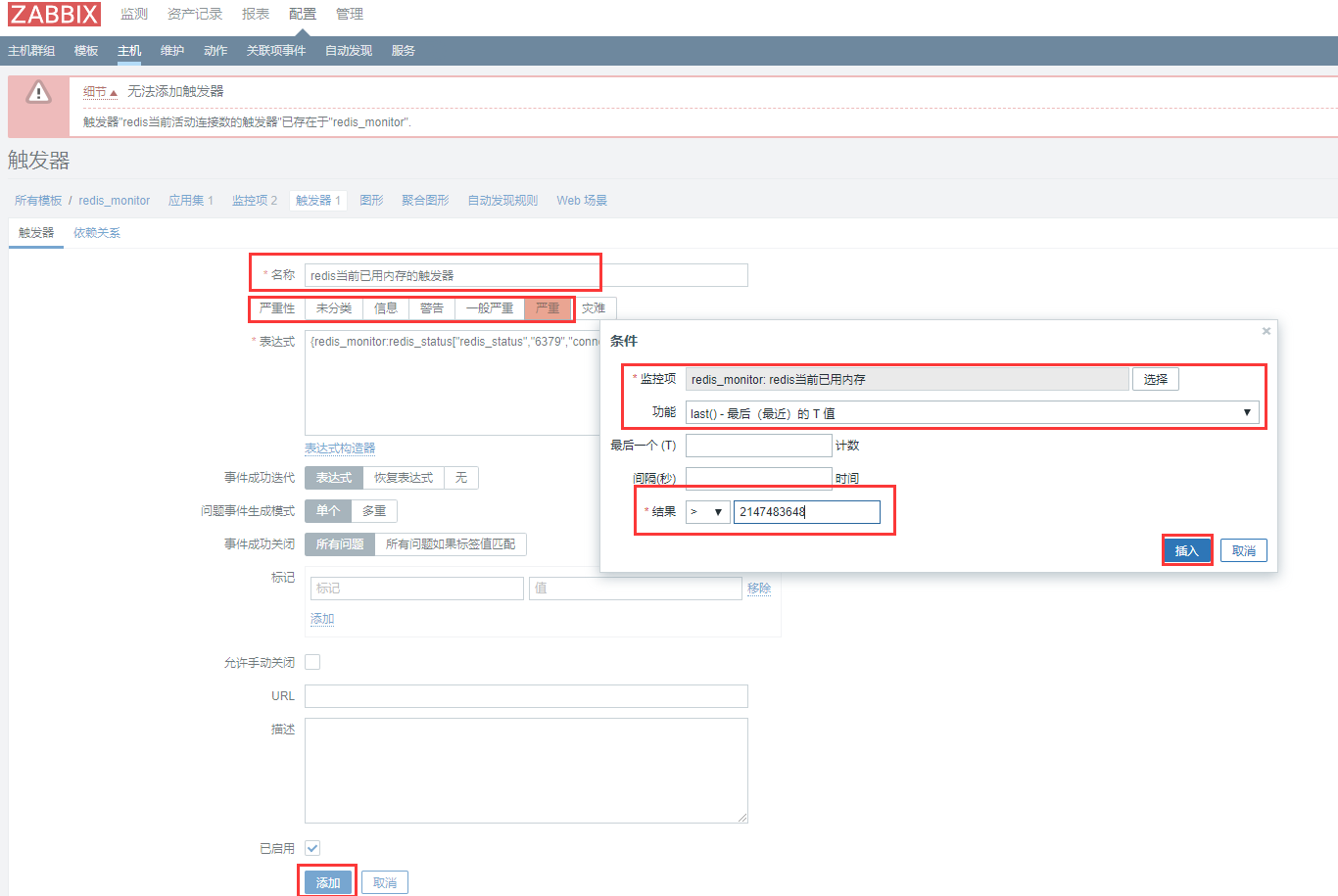This screenshot has width=1338, height=896.
Task: Cancel the 条件 dialog with 取消
Action: coord(1244,550)
